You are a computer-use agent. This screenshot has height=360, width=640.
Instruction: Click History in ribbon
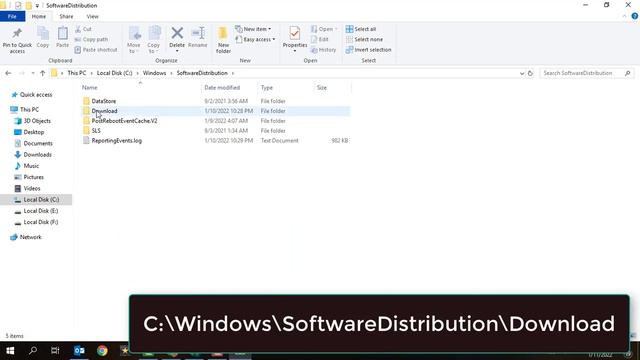pos(323,50)
